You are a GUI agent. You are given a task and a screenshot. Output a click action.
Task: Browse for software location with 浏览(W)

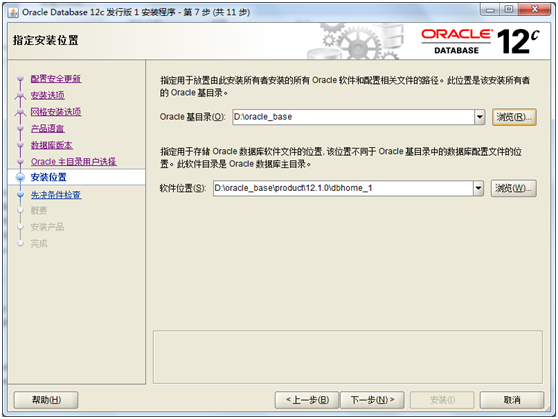(513, 188)
